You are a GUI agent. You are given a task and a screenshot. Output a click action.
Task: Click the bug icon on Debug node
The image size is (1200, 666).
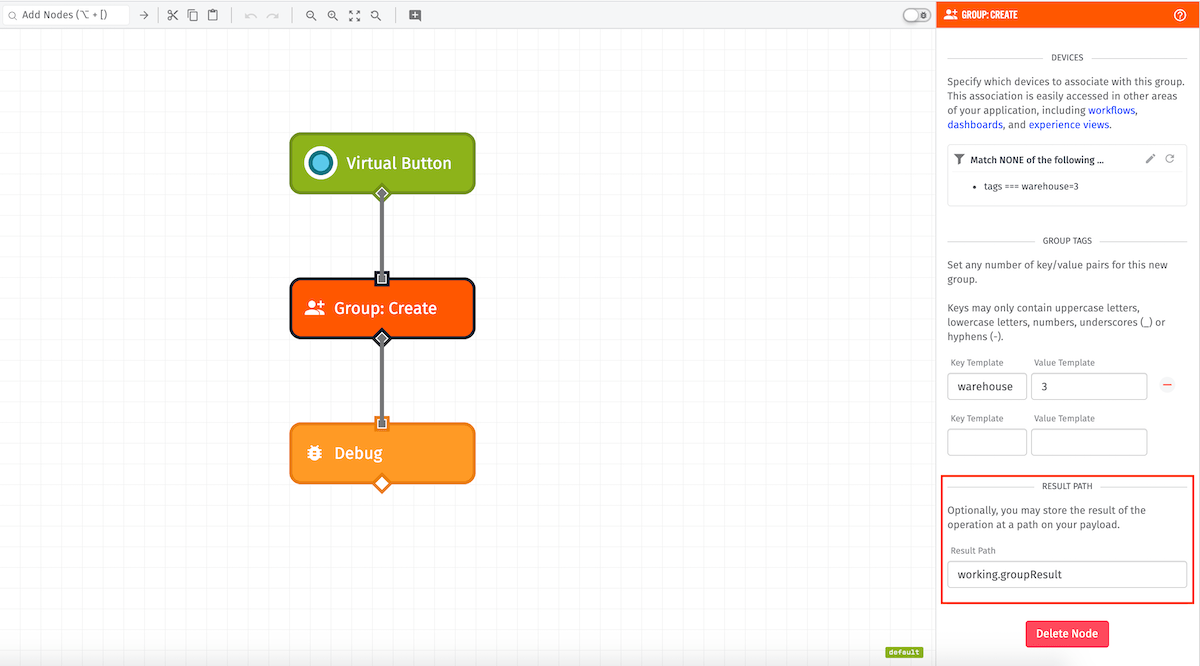(314, 453)
